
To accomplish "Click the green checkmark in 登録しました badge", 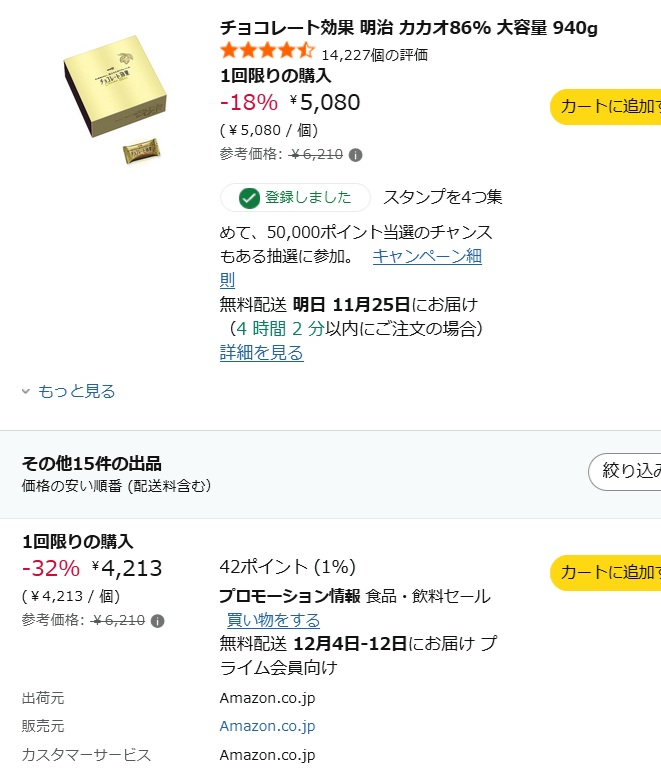I will click(249, 198).
